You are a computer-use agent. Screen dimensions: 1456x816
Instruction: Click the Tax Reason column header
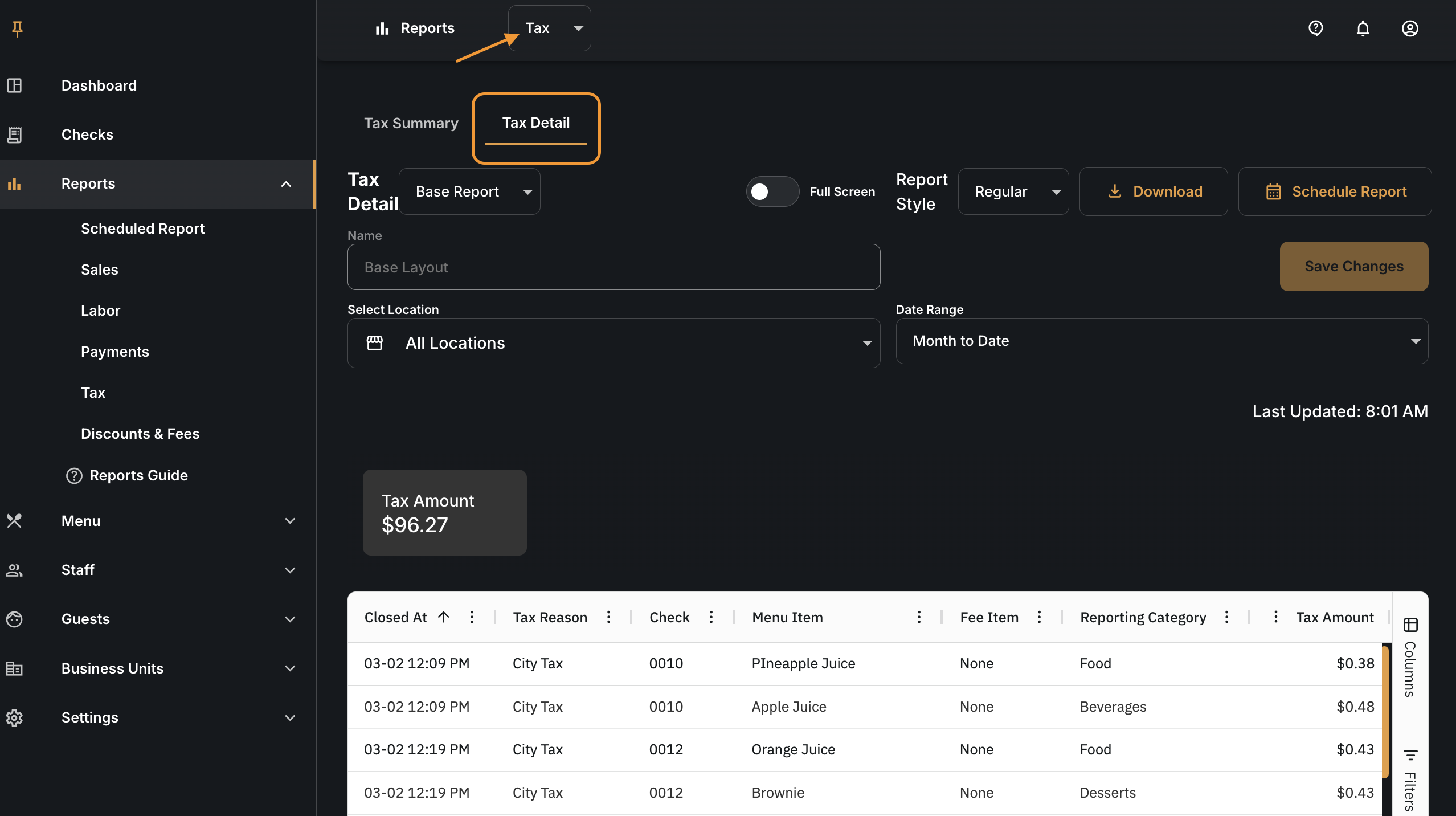(x=550, y=617)
